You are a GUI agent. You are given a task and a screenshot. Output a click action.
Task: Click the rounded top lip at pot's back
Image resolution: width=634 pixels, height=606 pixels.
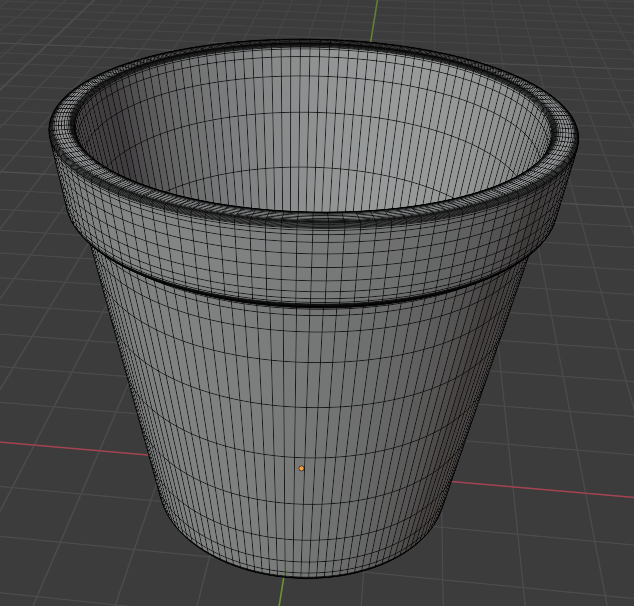tap(311, 44)
